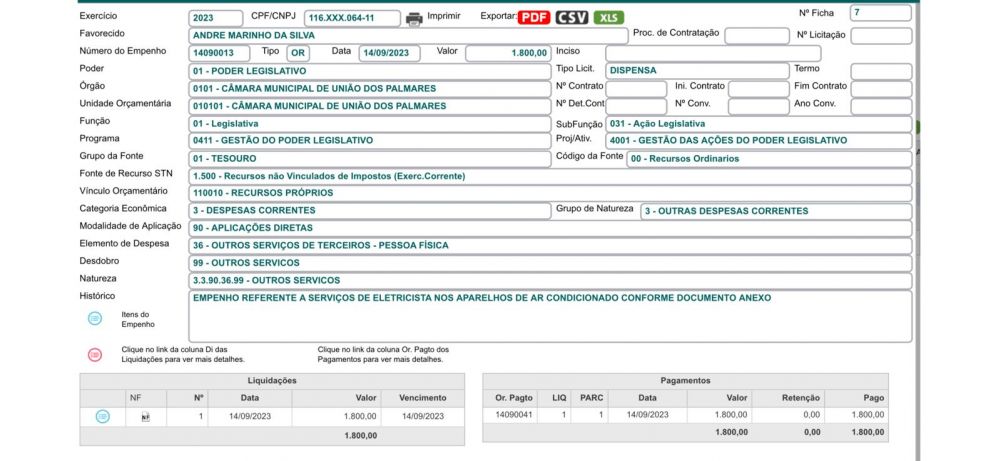This screenshot has width=1000, height=461.
Task: Click the Grupo de Natureza field
Action: tap(776, 211)
